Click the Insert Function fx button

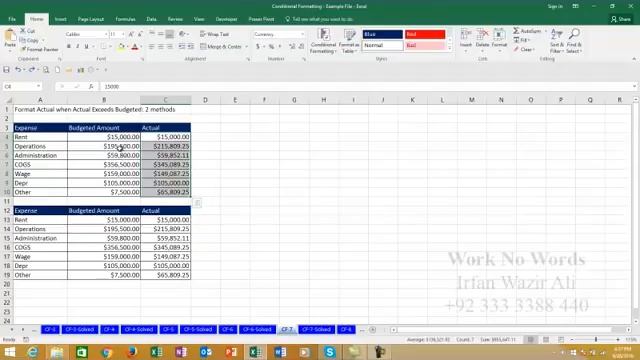[91, 87]
